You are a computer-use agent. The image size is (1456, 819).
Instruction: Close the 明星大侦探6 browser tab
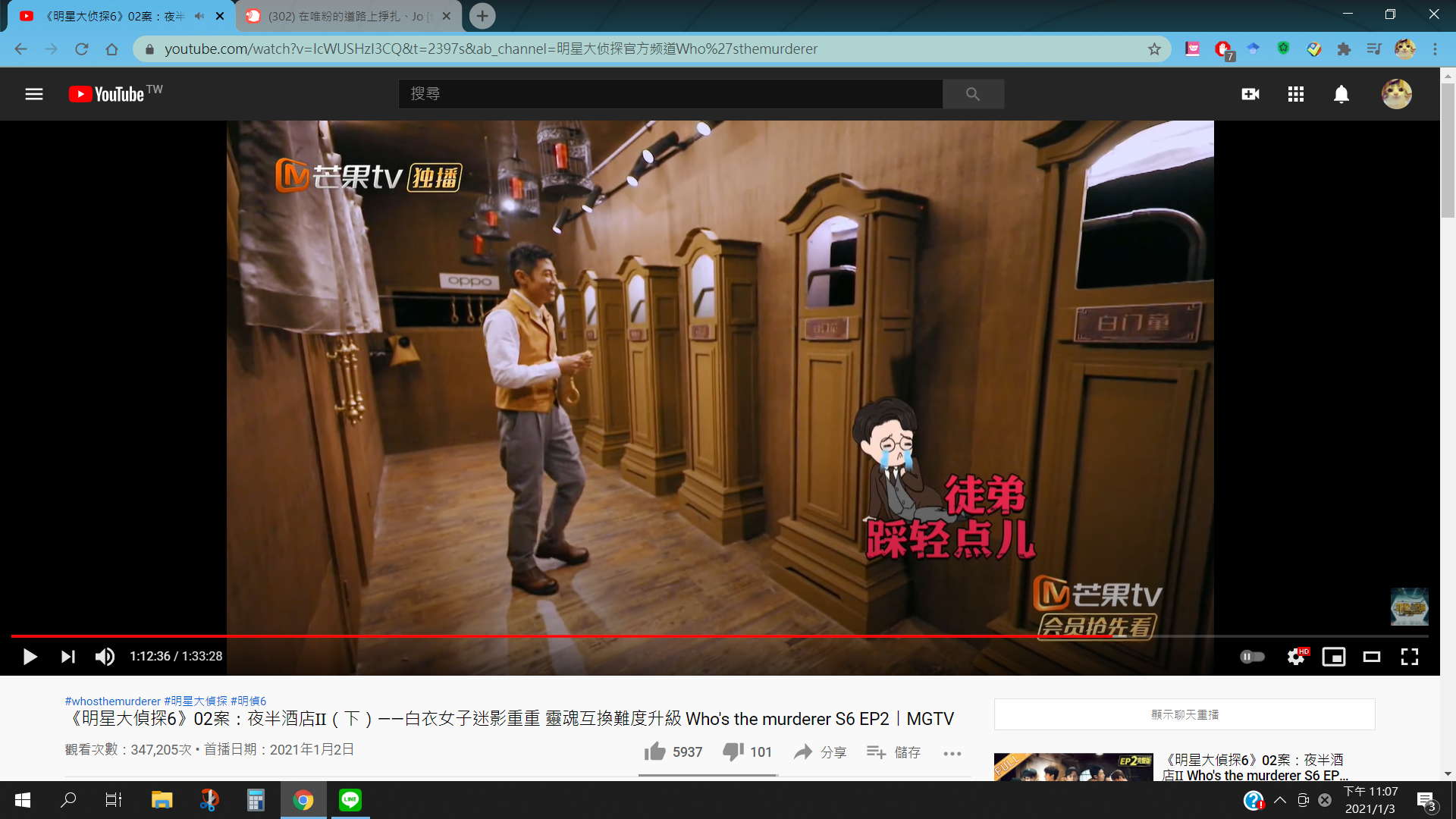220,16
